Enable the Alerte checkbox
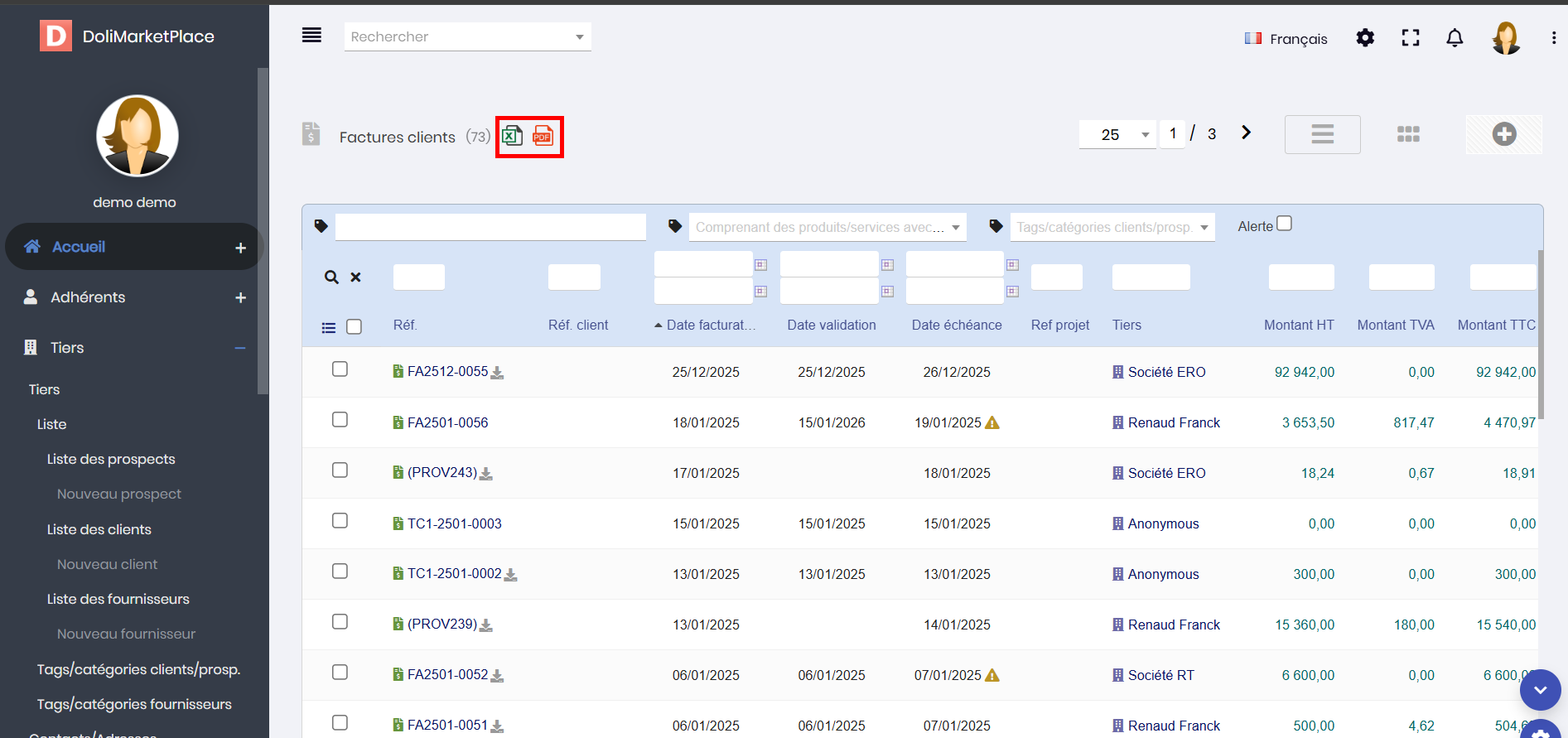 1284,224
